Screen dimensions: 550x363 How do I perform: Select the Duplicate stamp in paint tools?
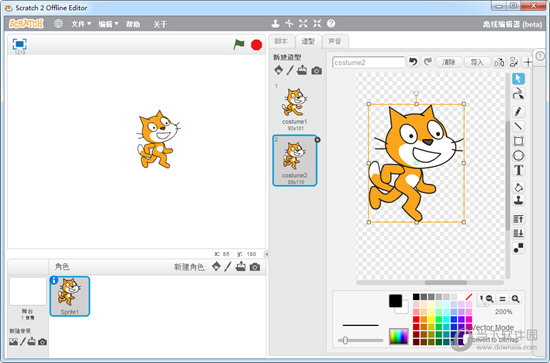coord(518,201)
